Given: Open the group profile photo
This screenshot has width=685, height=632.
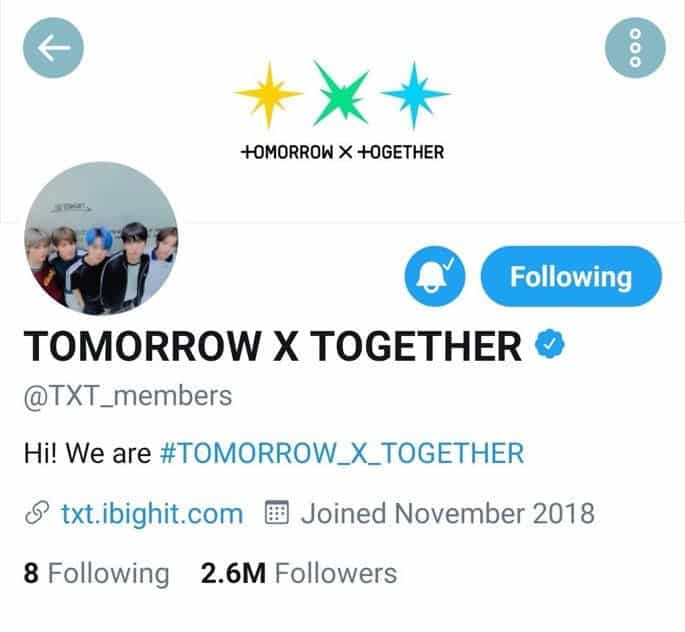Looking at the screenshot, I should [101, 238].
